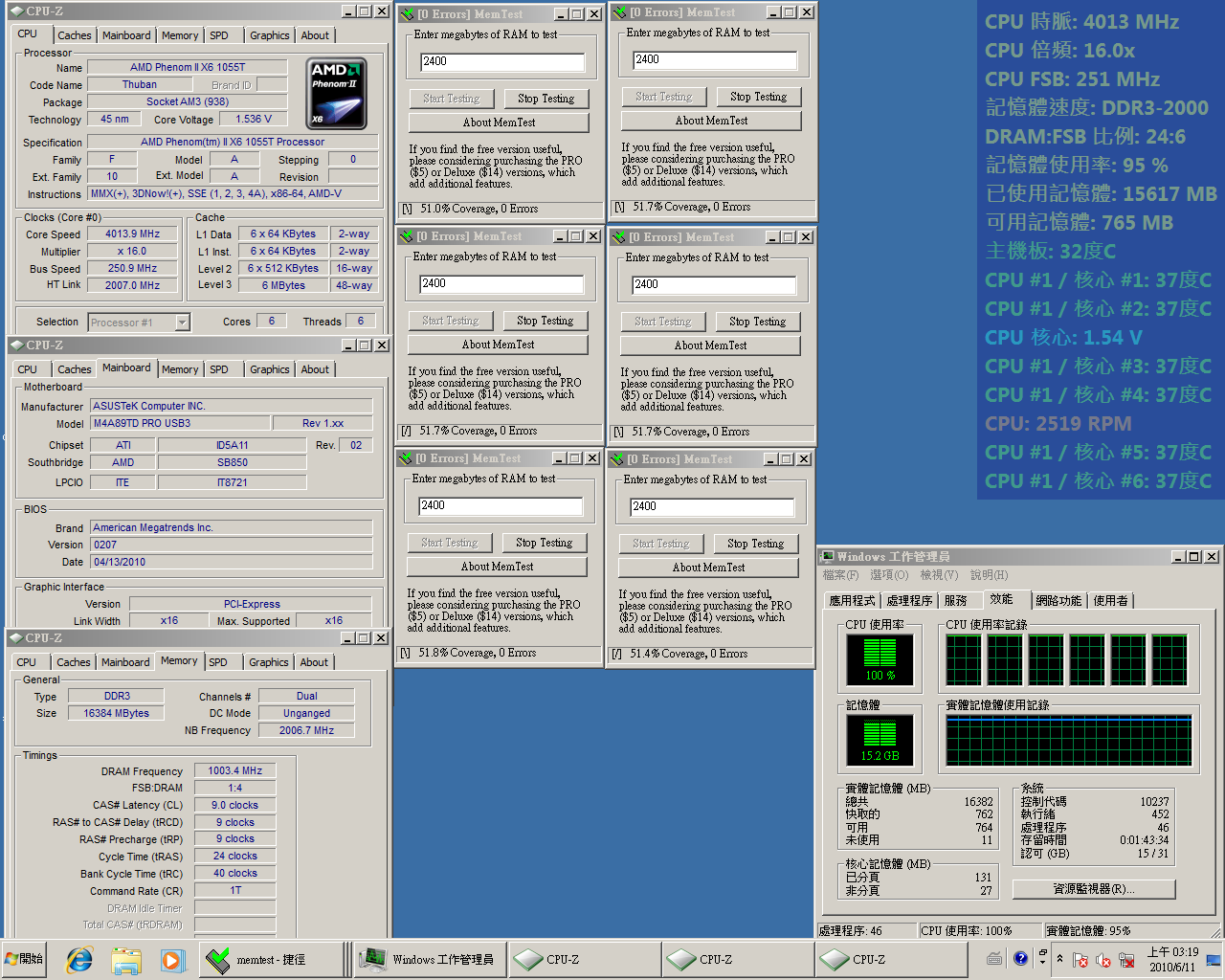Click the Task Manager title bar icon
The height and width of the screenshot is (980, 1225).
[828, 557]
